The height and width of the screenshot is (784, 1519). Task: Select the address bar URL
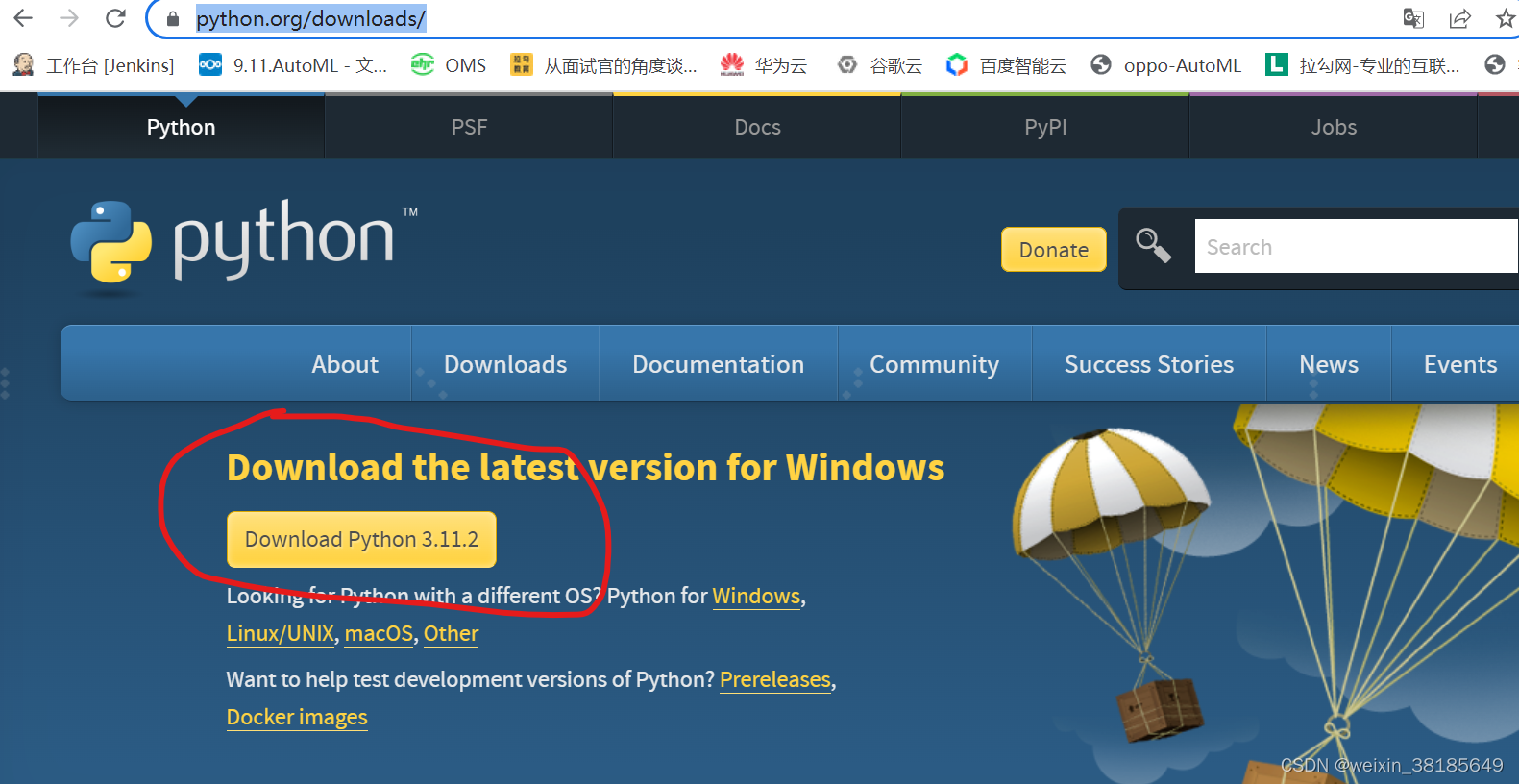point(310,18)
